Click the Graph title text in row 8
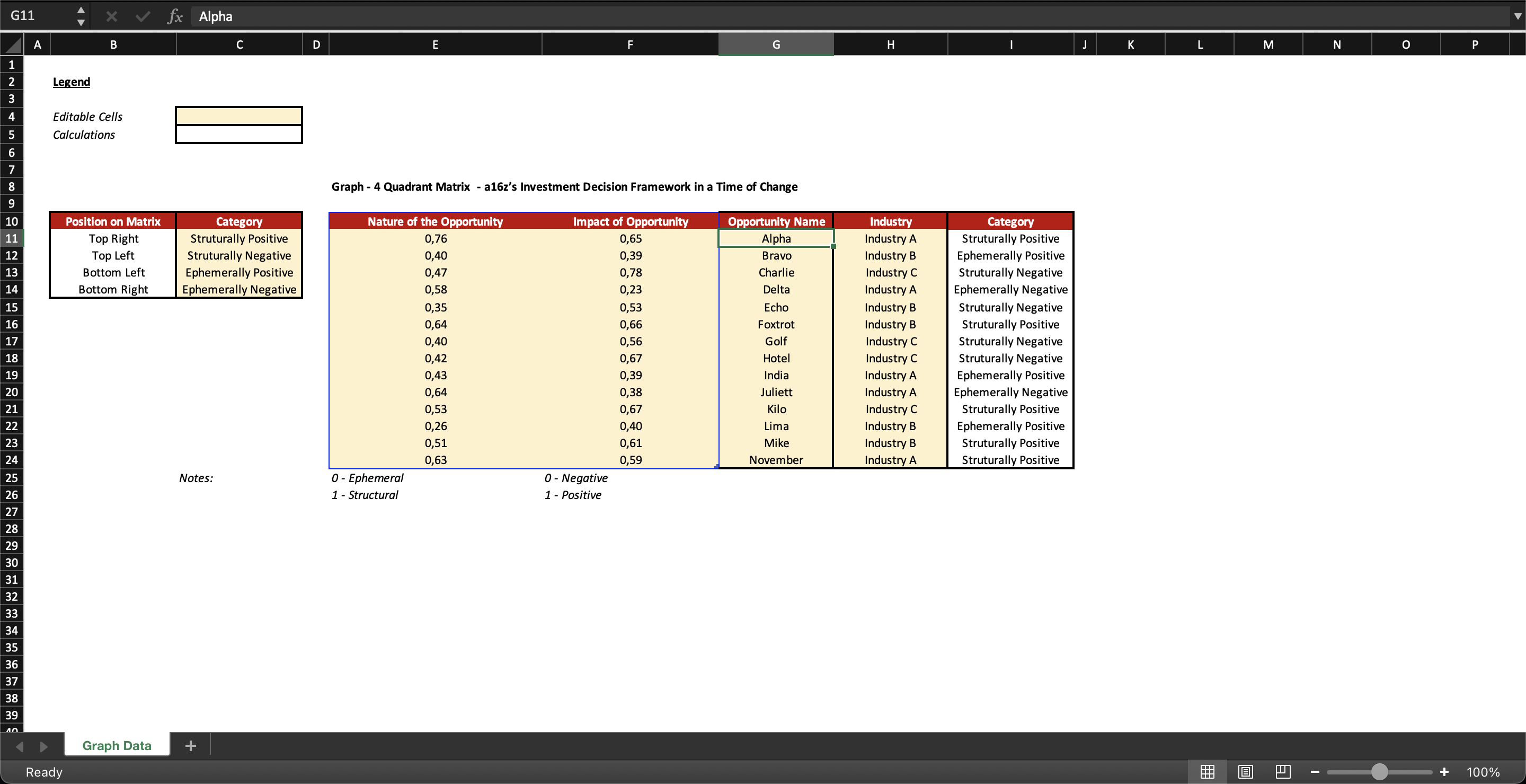The width and height of the screenshot is (1526, 784). (564, 186)
